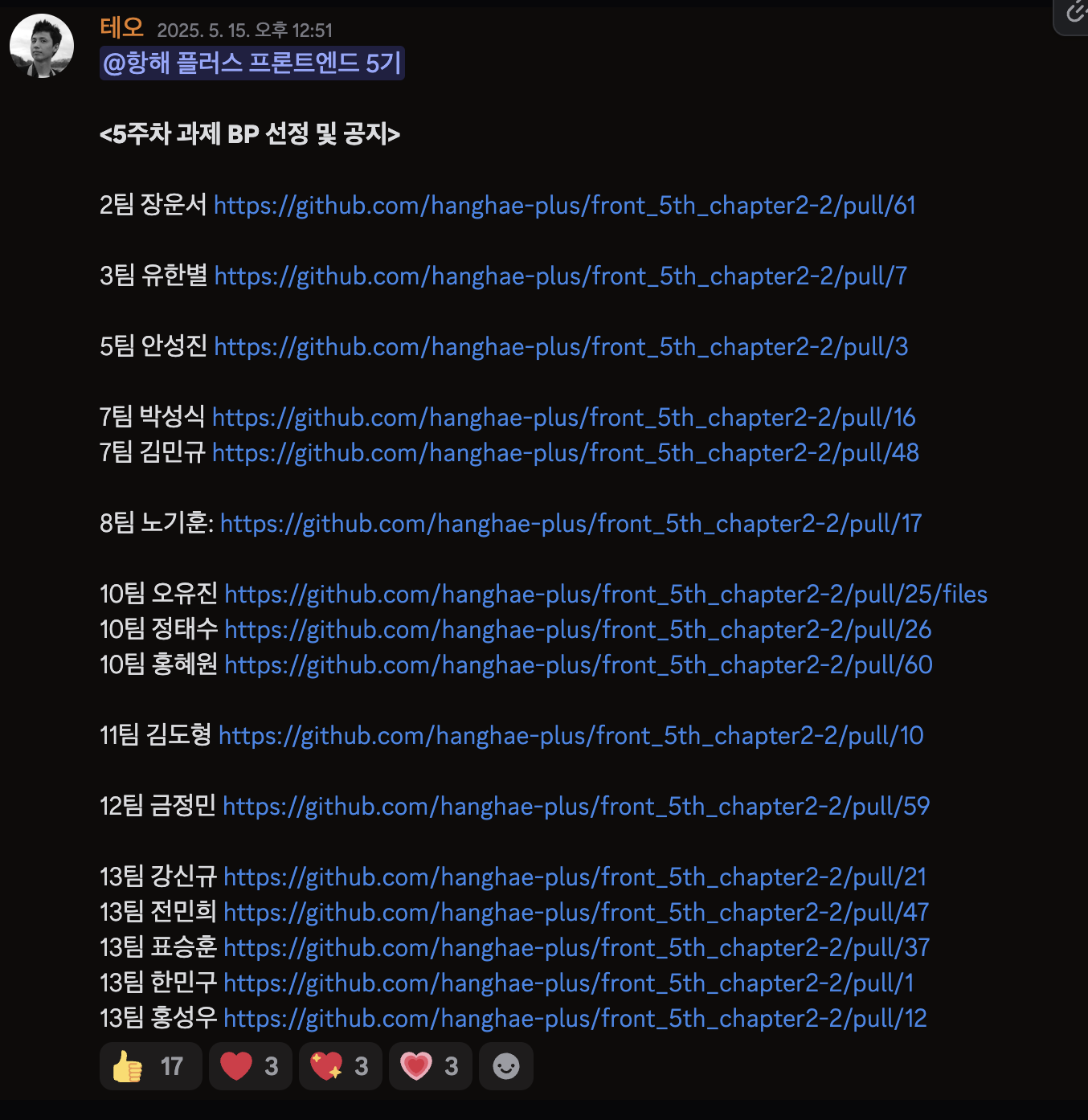The width and height of the screenshot is (1088, 1120).
Task: Toggle the growing pink heart reaction
Action: [x=430, y=1066]
